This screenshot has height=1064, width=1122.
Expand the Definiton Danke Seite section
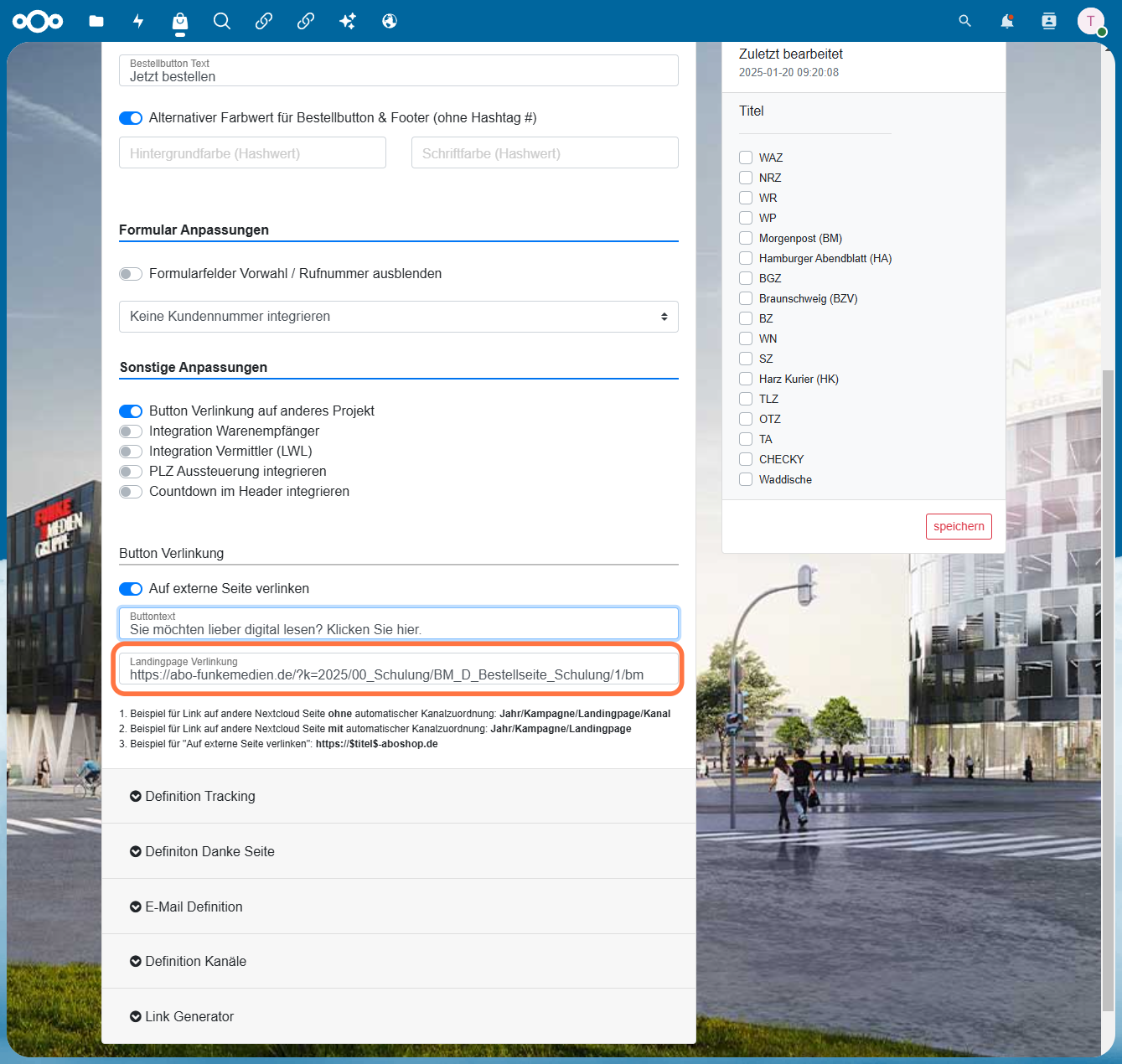pos(399,851)
